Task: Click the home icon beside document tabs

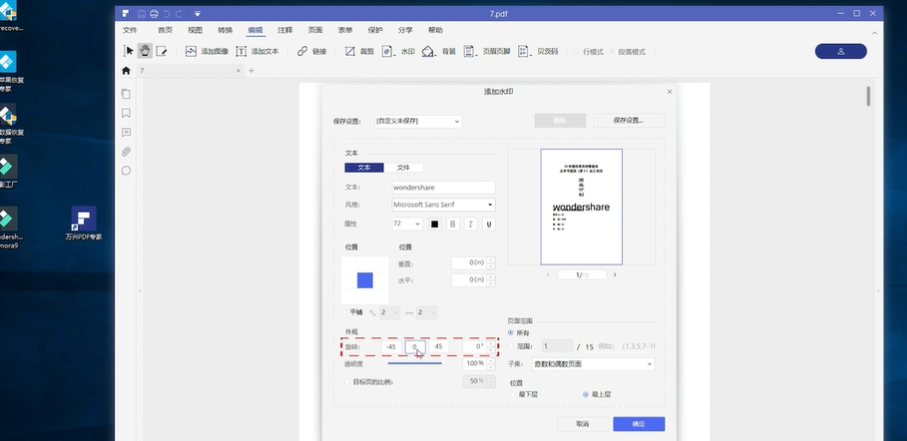Action: [126, 71]
